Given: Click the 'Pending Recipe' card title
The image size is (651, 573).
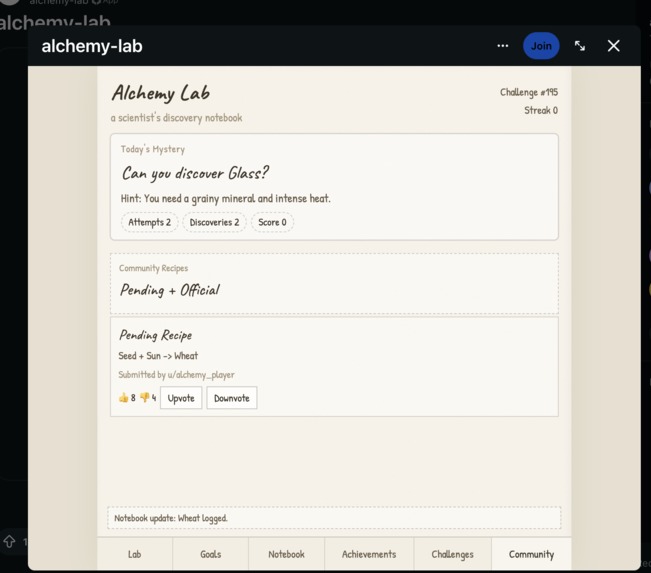Looking at the screenshot, I should pyautogui.click(x=156, y=335).
